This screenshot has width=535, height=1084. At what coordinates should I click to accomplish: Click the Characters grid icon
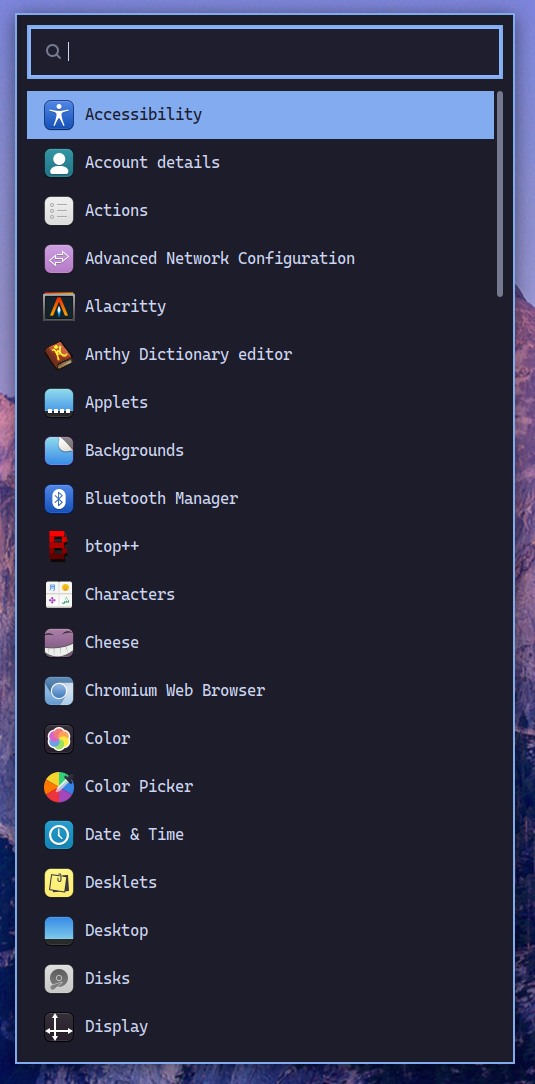click(59, 595)
